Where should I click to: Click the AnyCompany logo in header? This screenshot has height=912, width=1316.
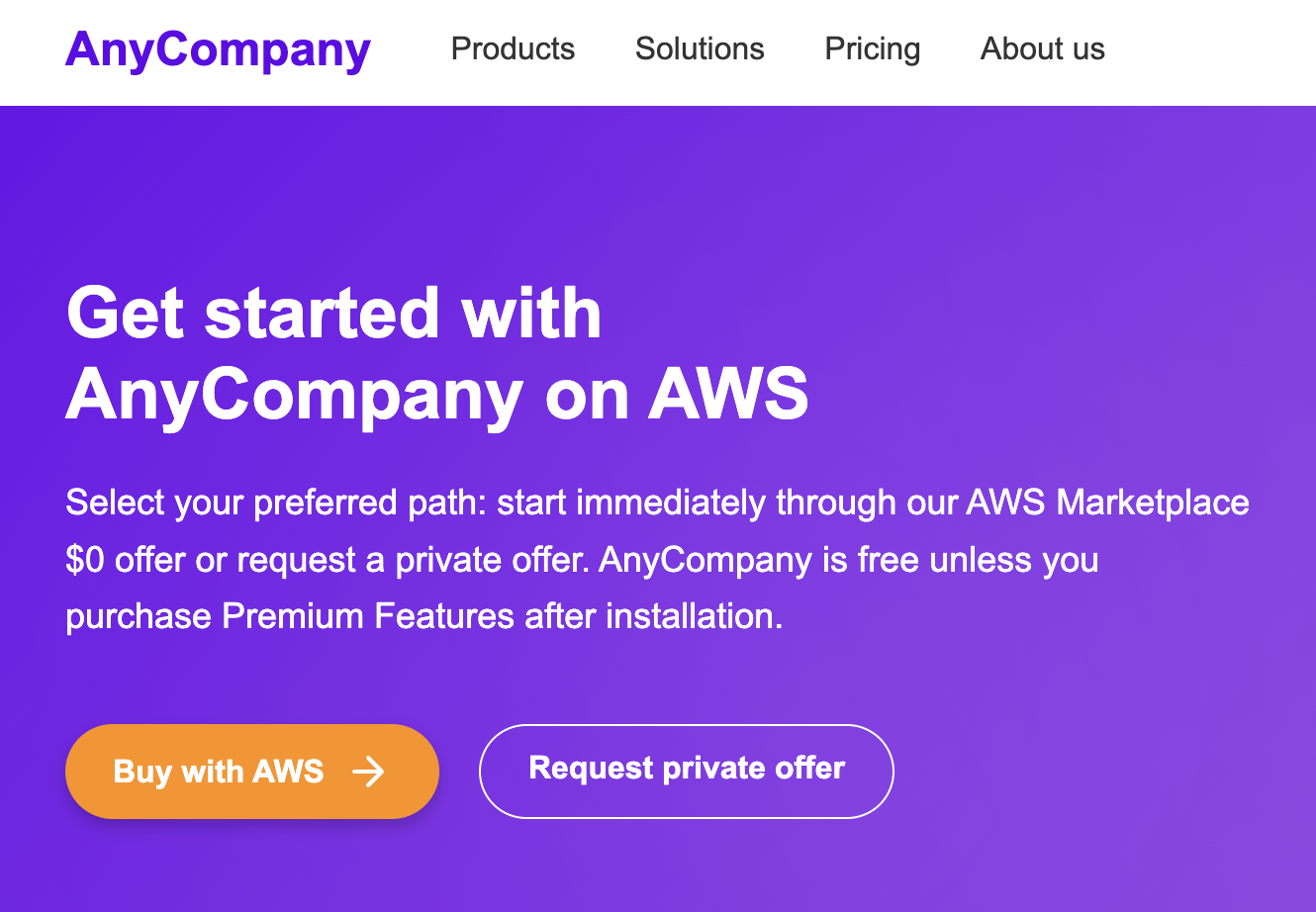pos(218,49)
